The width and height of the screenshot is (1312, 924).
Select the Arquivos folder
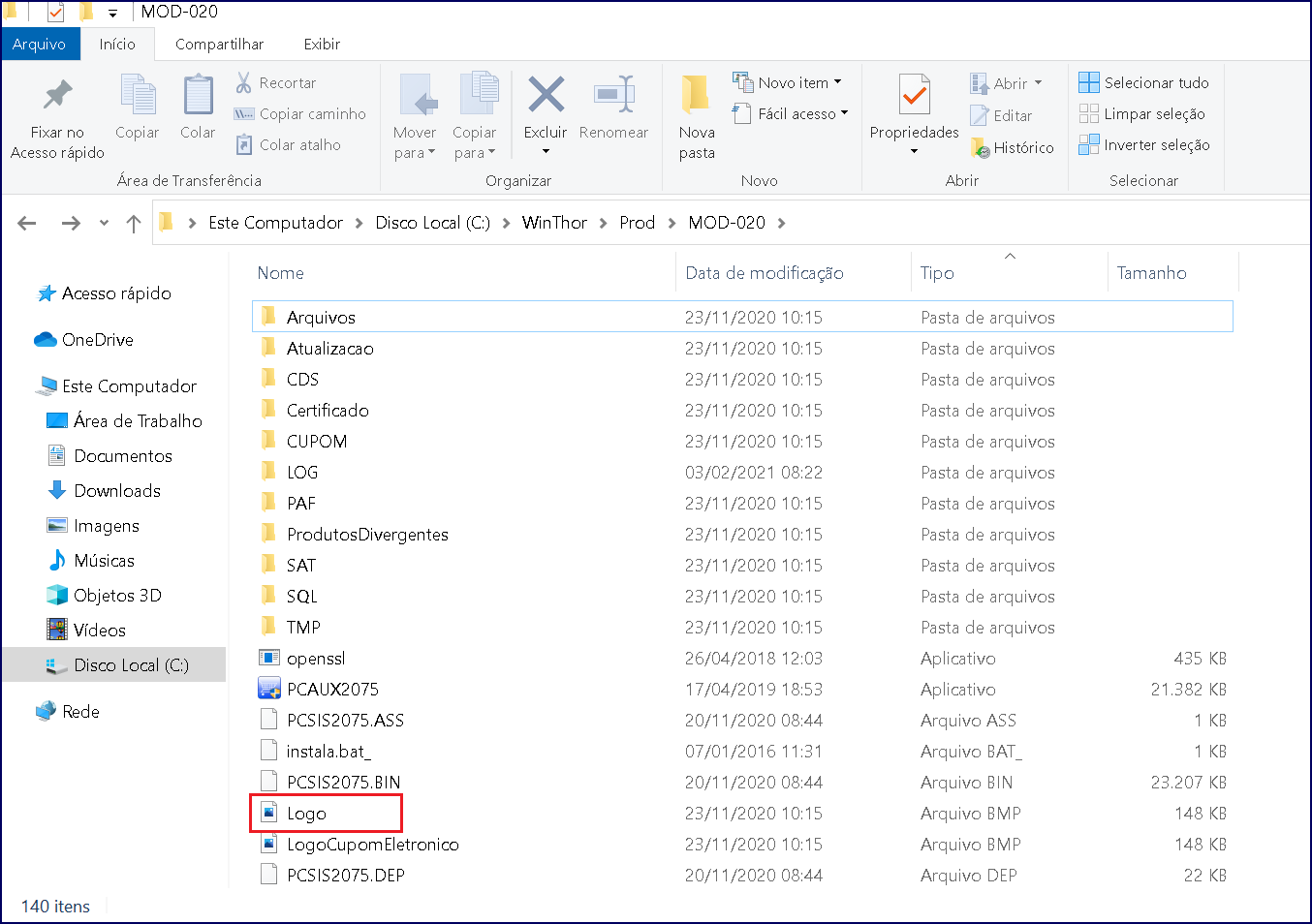pos(742,317)
